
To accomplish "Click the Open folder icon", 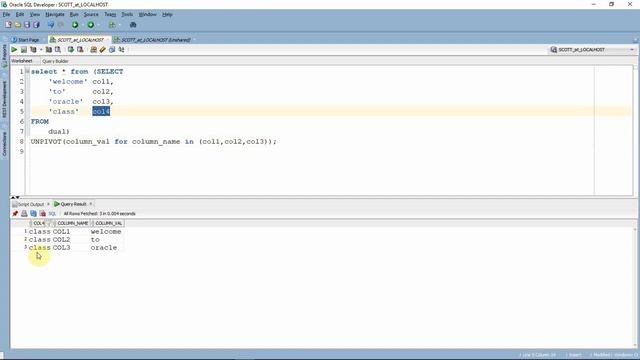I will coord(18,25).
